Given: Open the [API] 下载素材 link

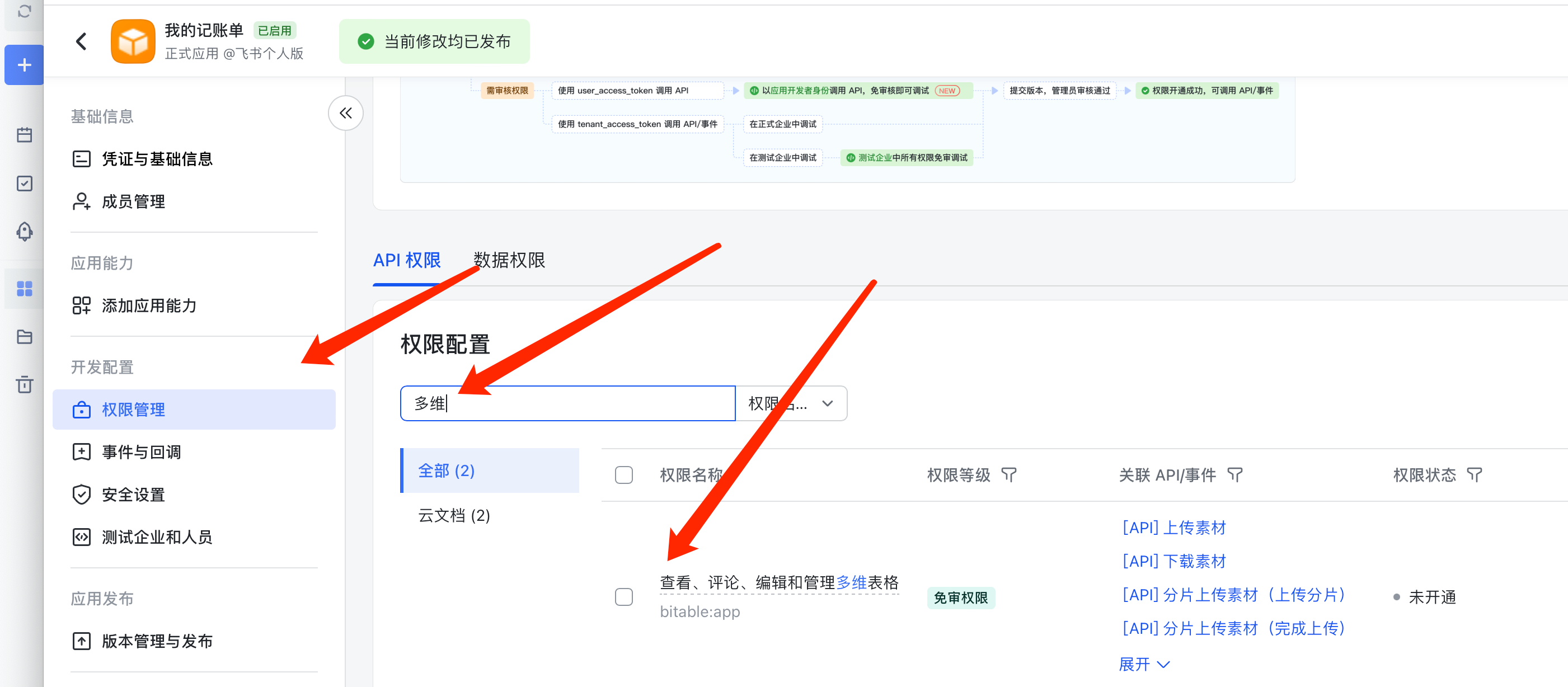Looking at the screenshot, I should [x=1173, y=561].
